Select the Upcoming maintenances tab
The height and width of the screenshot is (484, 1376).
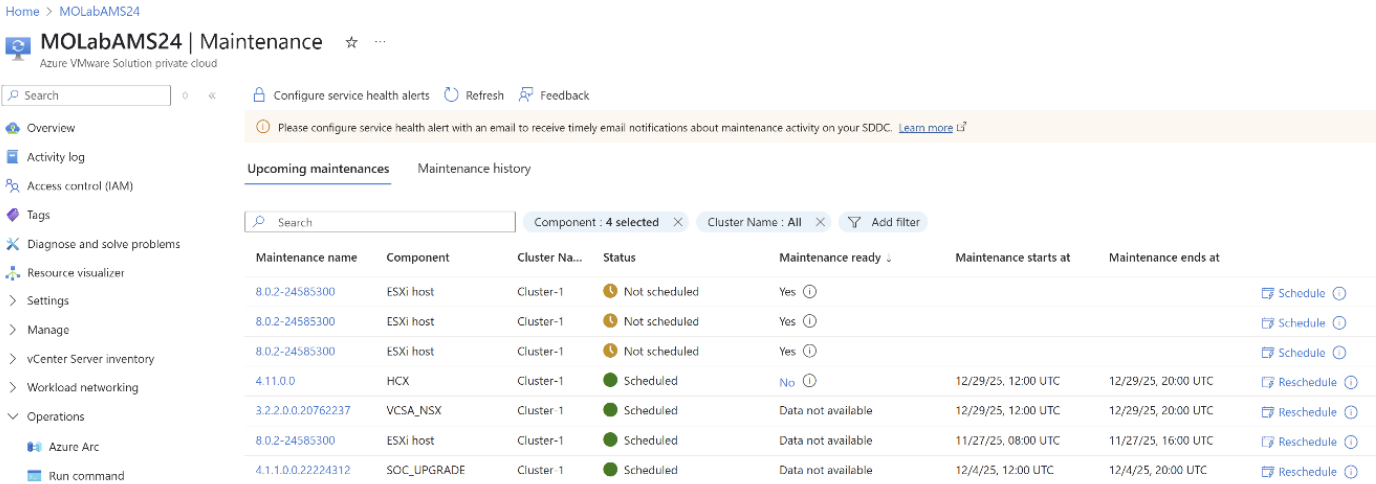[317, 168]
